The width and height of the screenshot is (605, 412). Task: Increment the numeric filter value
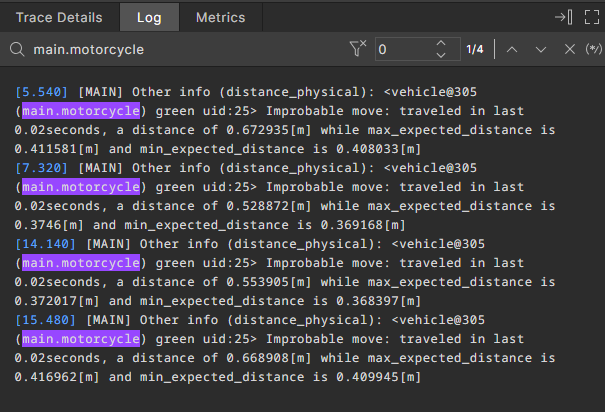coord(442,43)
